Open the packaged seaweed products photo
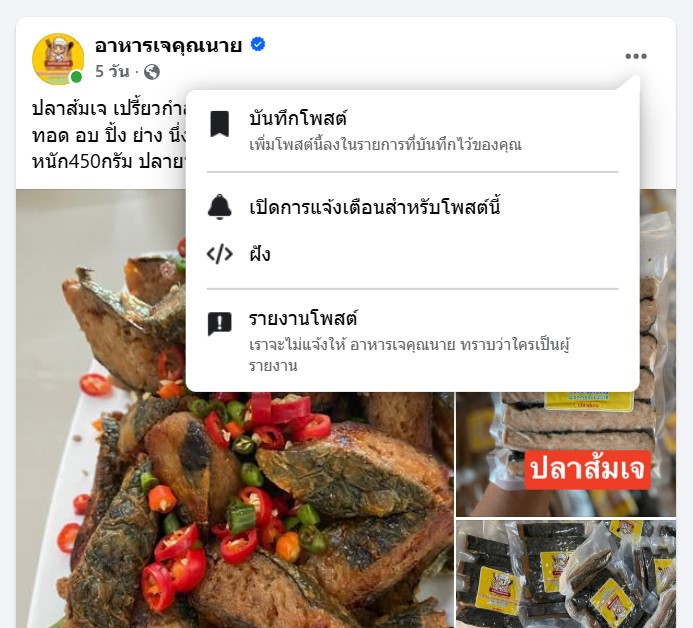Viewport: 693px width, 628px height. click(566, 574)
